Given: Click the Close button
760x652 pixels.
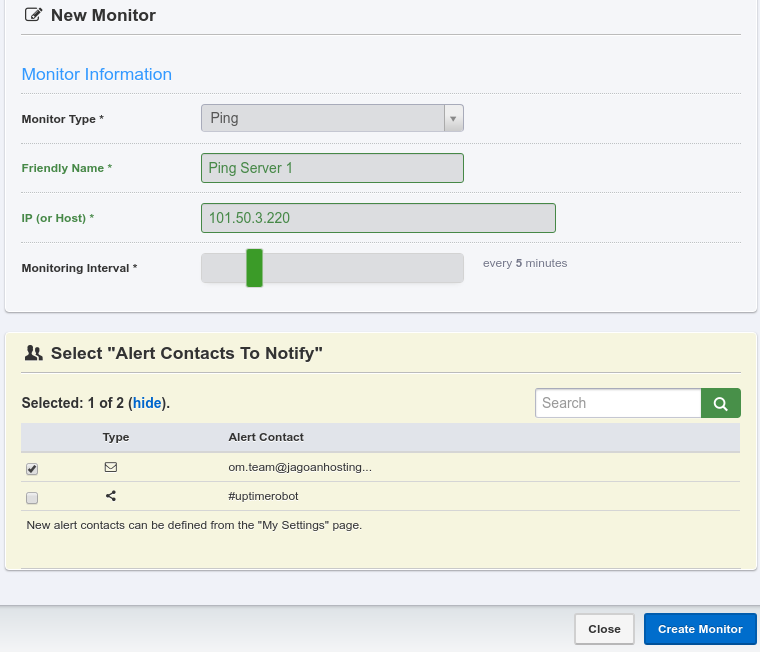Looking at the screenshot, I should point(604,629).
